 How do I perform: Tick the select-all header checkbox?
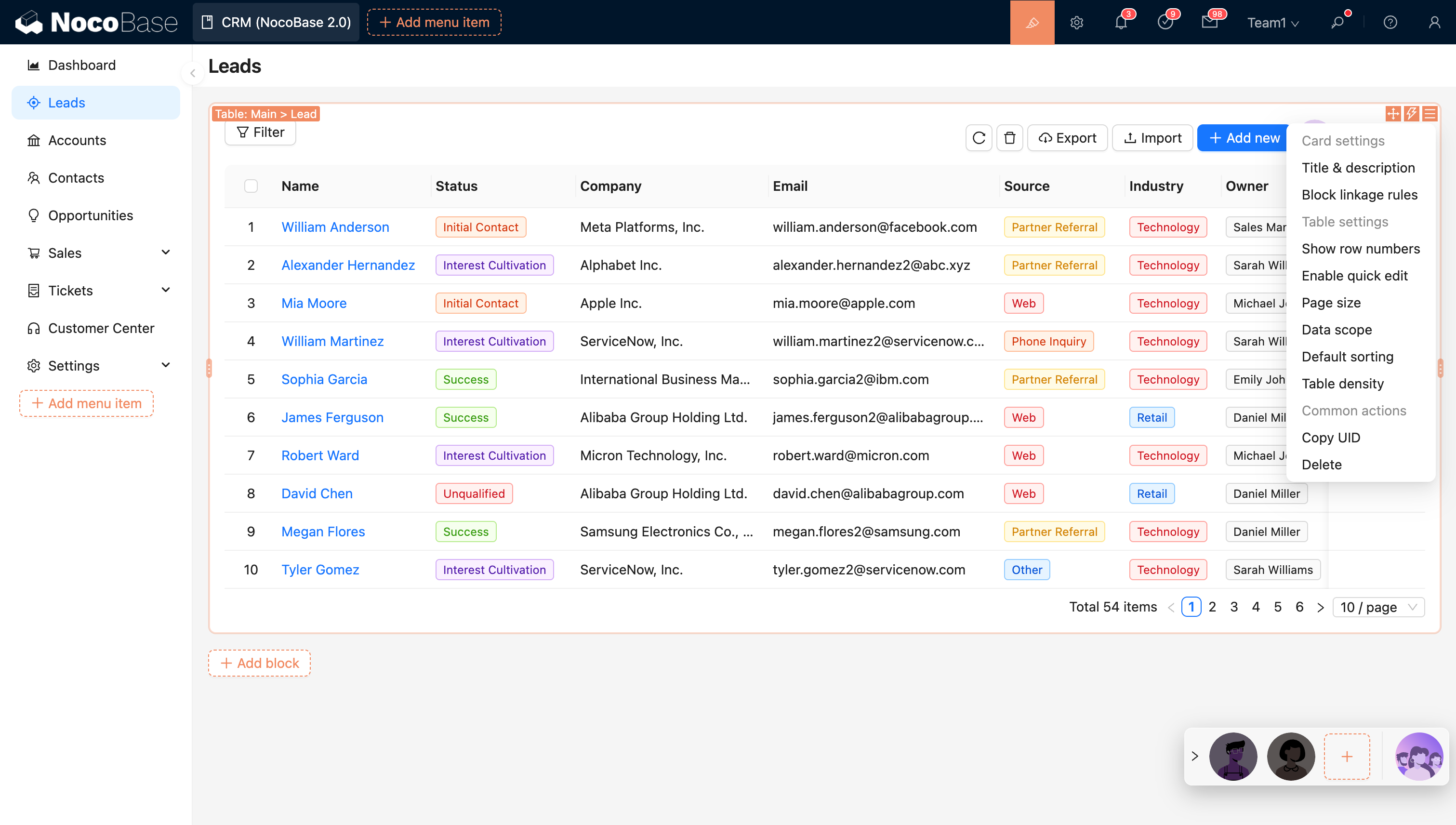251,186
